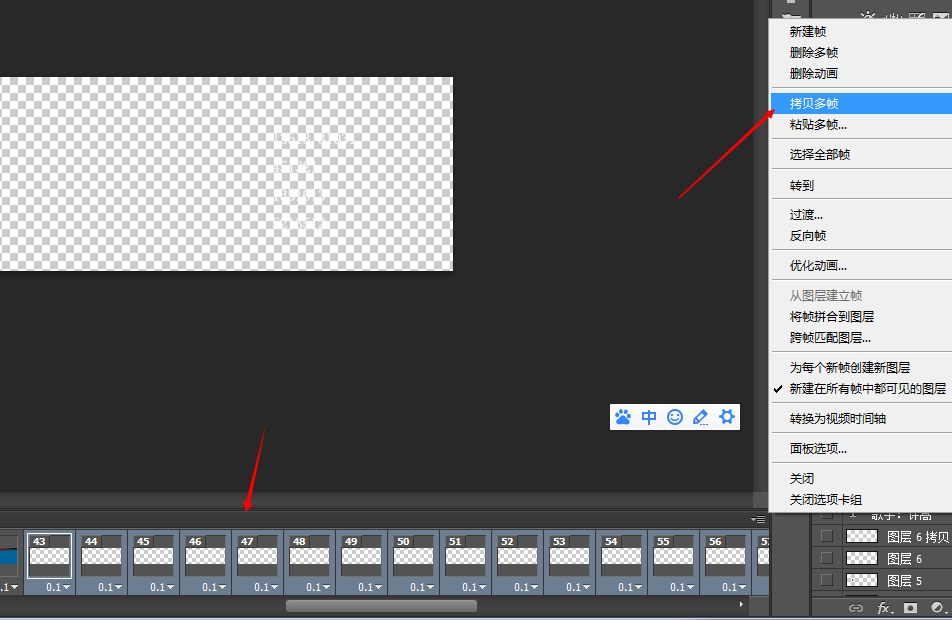This screenshot has width=952, height=620.
Task: Toggle visibility of 图层 6 拷贝 layer
Action: click(826, 536)
